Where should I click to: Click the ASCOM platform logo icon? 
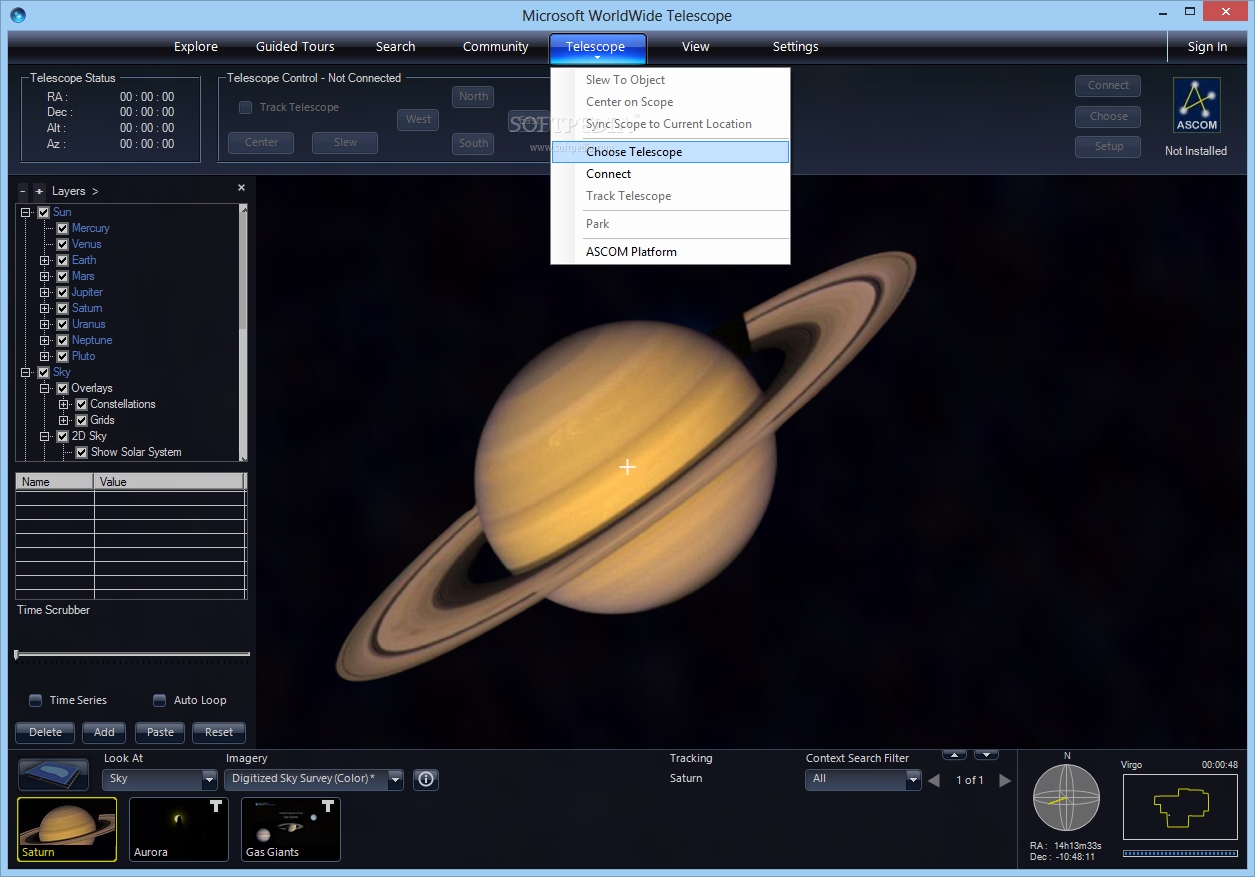(x=1196, y=106)
